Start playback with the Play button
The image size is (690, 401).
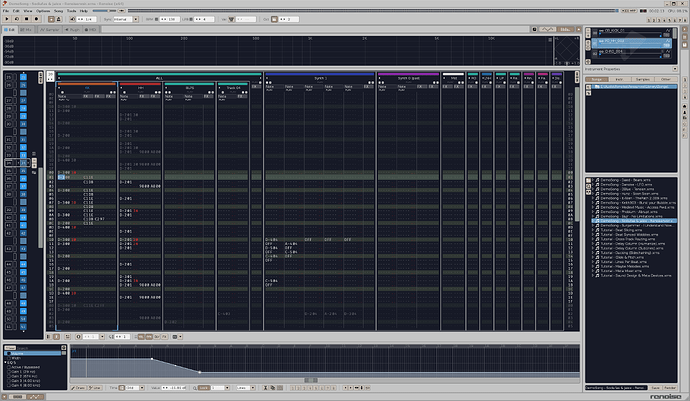7,19
